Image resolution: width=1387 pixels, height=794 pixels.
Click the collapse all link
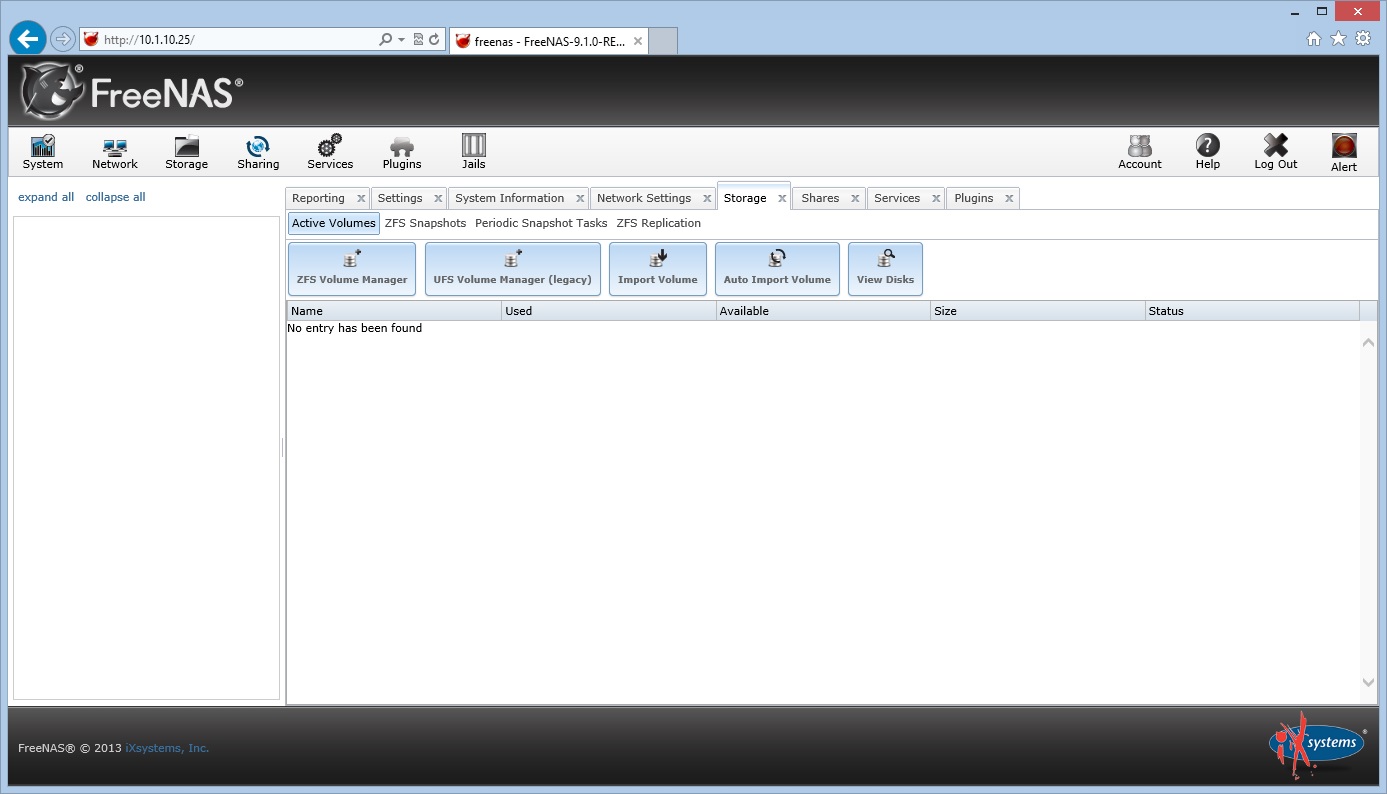[x=116, y=197]
